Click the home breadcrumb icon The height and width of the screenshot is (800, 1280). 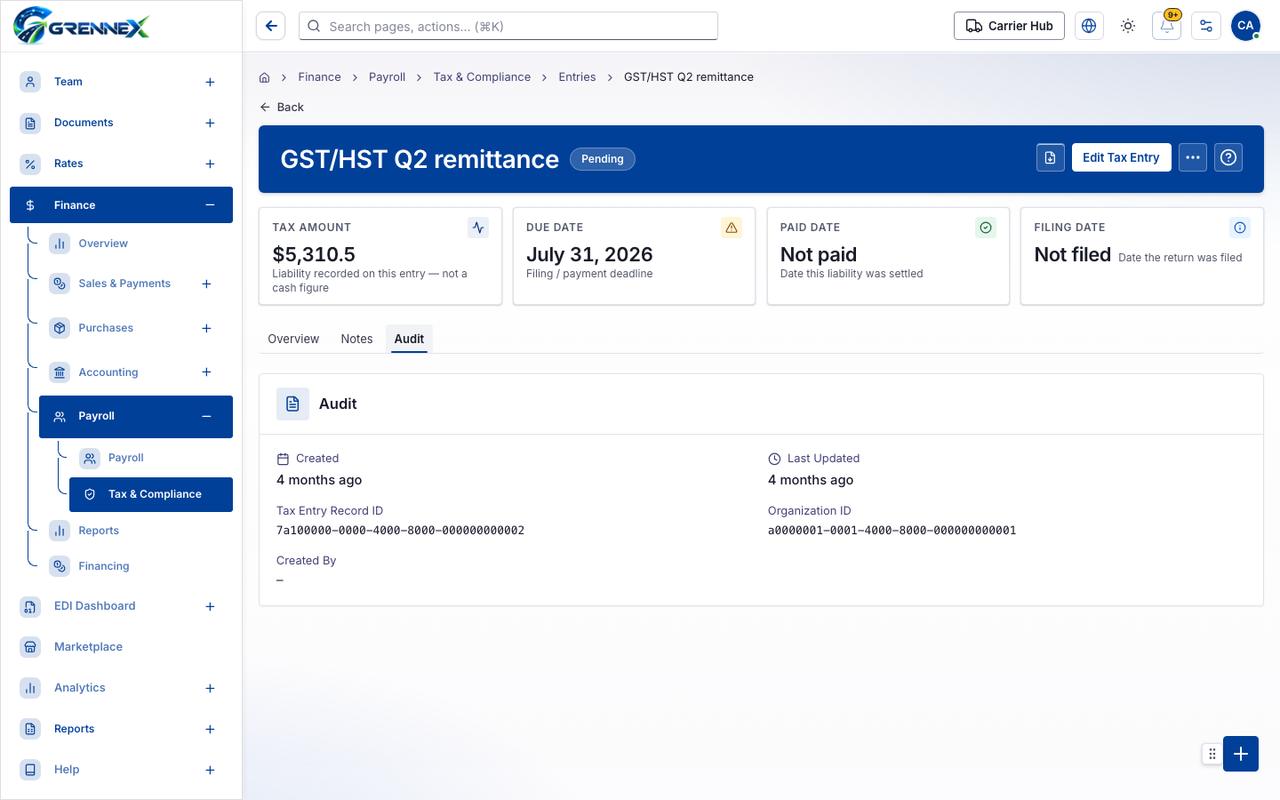click(x=265, y=77)
